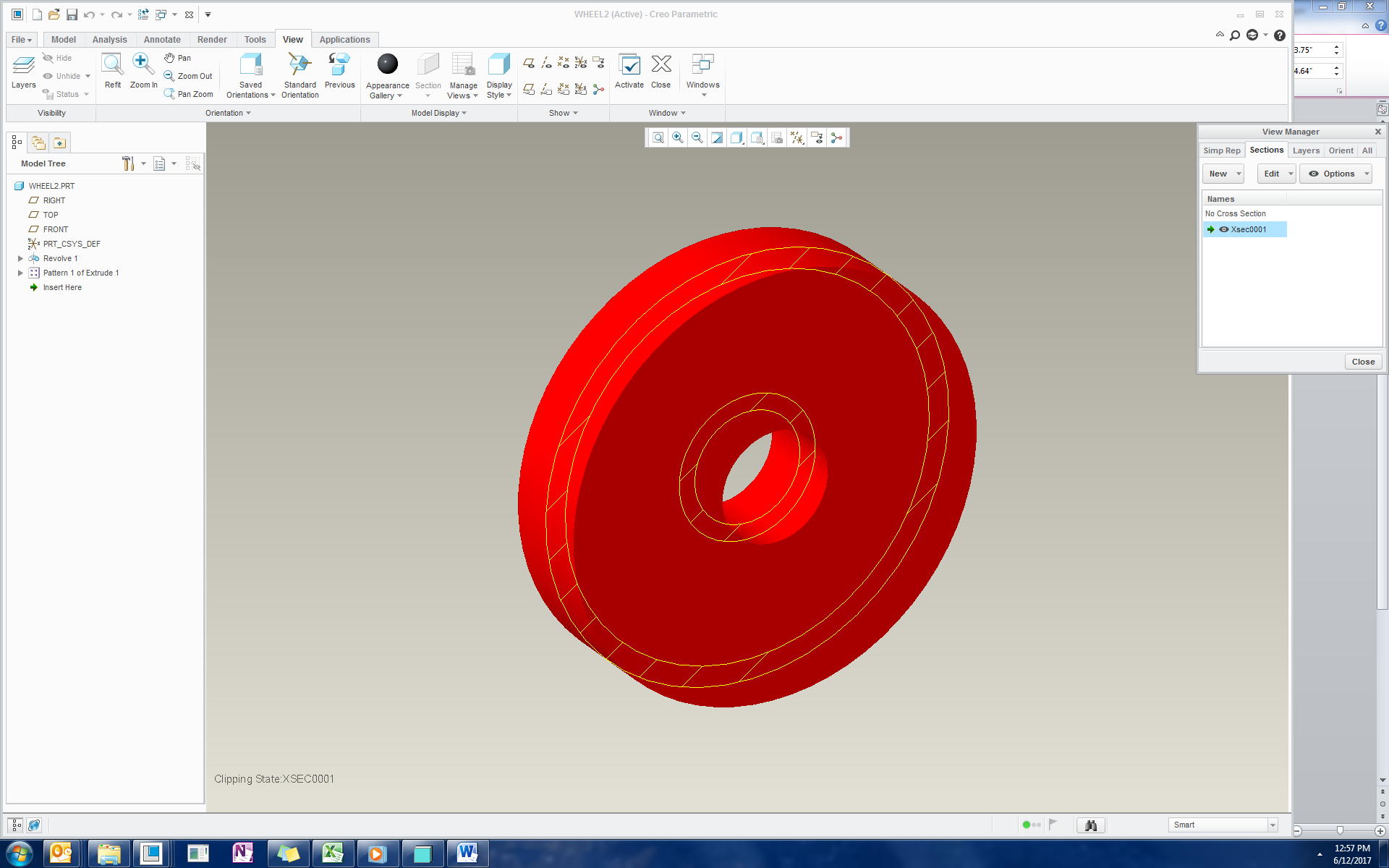Image resolution: width=1389 pixels, height=868 pixels.
Task: Select PRT_CSYS_DEF in model tree
Action: pyautogui.click(x=71, y=244)
